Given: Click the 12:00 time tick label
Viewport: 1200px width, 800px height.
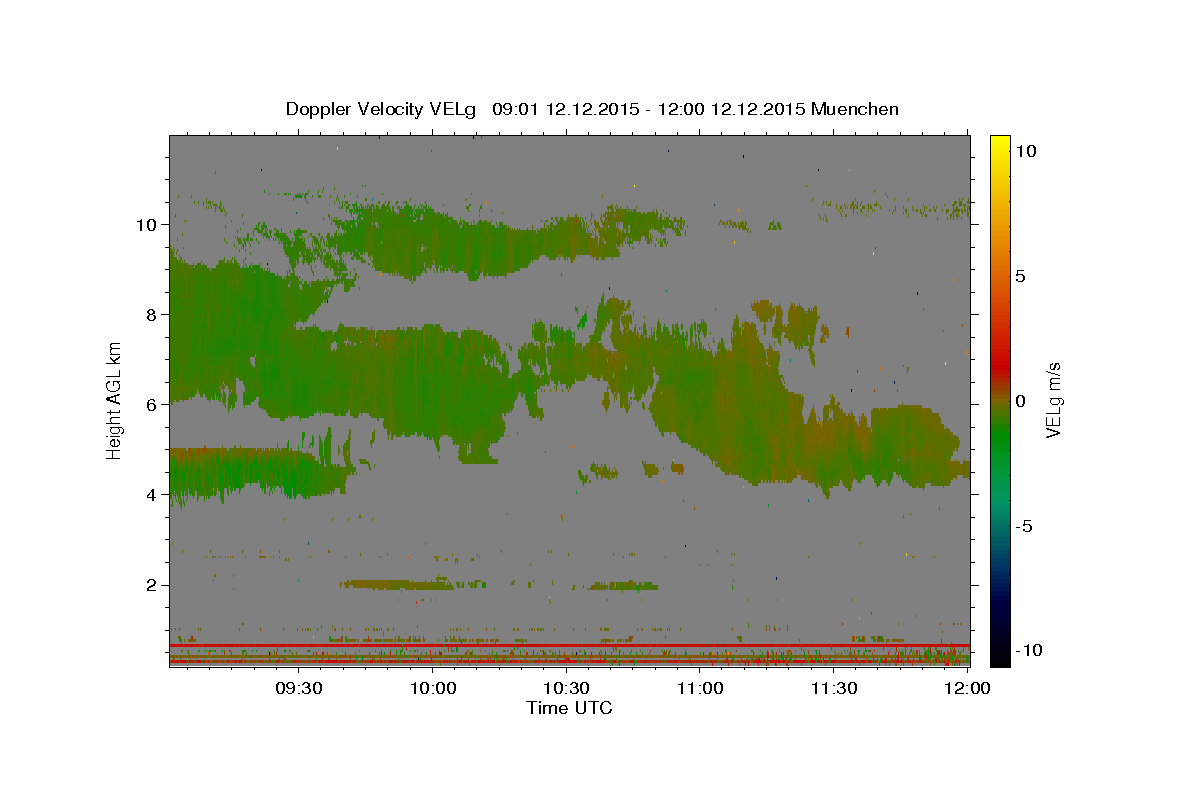Looking at the screenshot, I should tap(968, 689).
